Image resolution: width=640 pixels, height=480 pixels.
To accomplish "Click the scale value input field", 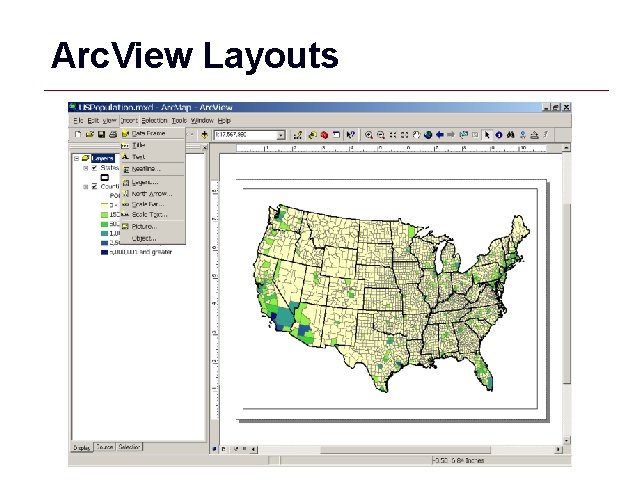I will (246, 135).
